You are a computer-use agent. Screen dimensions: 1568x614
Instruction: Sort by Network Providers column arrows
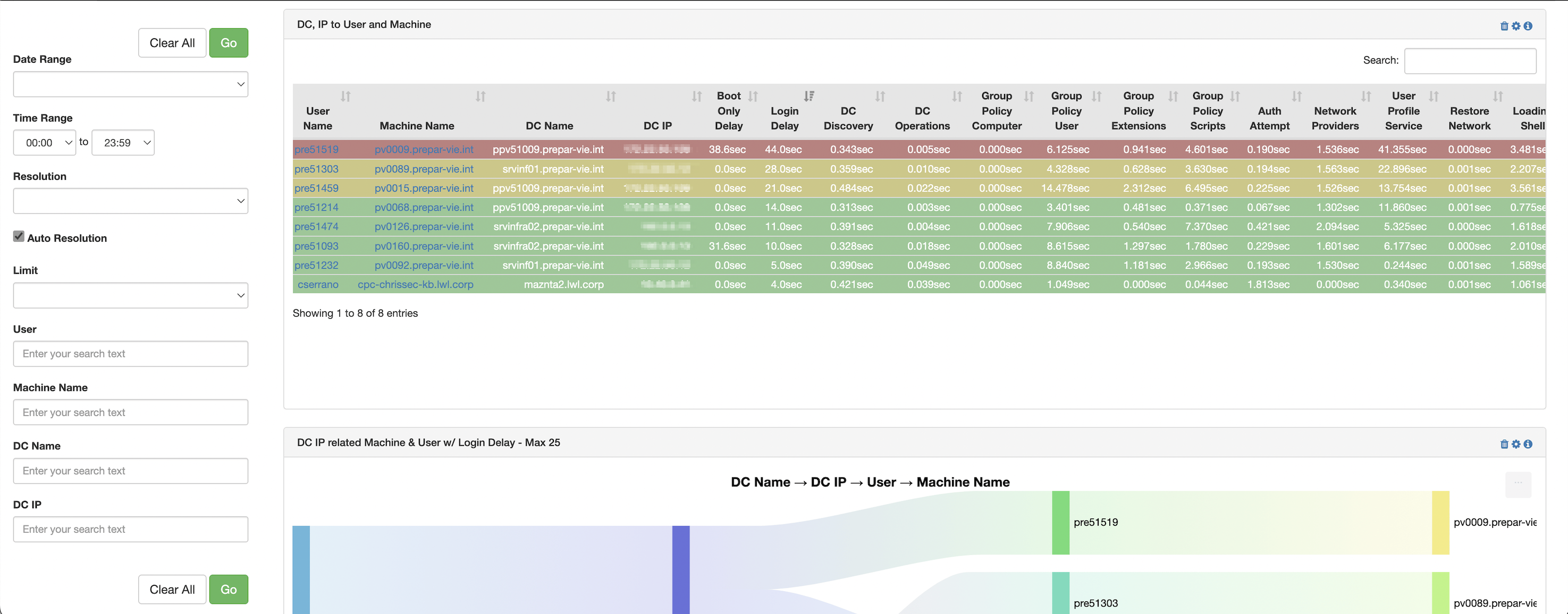[1366, 96]
